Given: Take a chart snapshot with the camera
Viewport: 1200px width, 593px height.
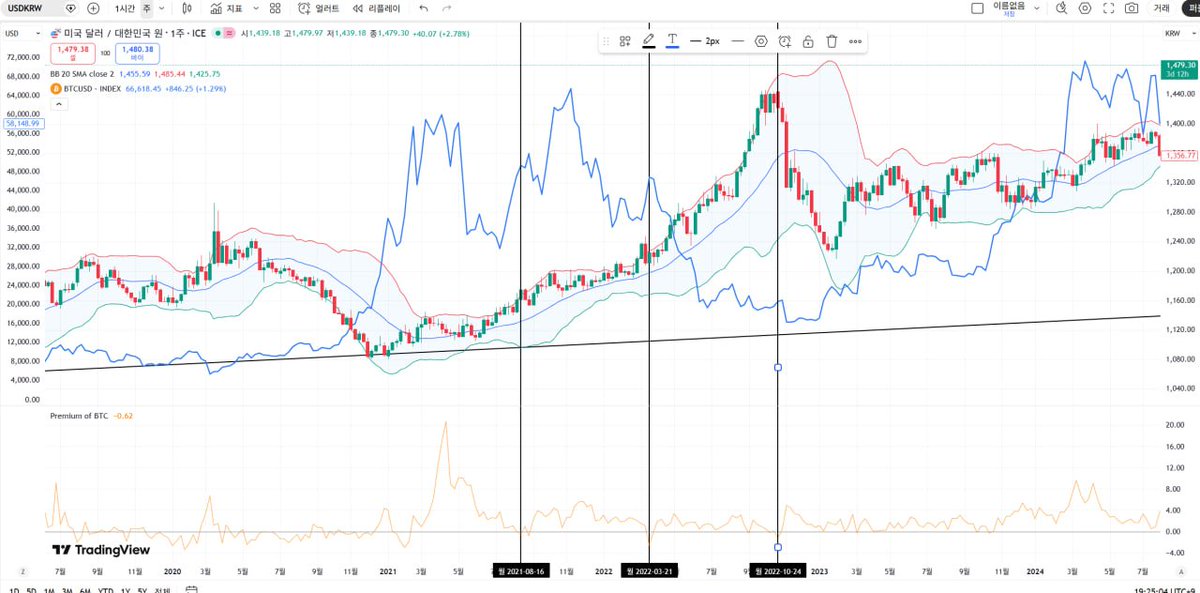Looking at the screenshot, I should point(1131,8).
